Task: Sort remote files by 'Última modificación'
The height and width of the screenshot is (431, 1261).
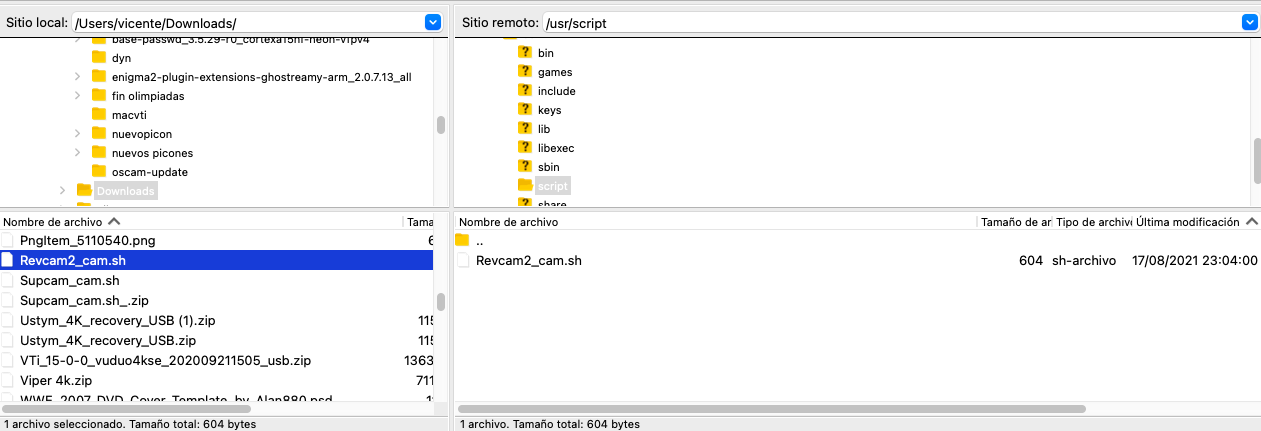Action: [1188, 222]
